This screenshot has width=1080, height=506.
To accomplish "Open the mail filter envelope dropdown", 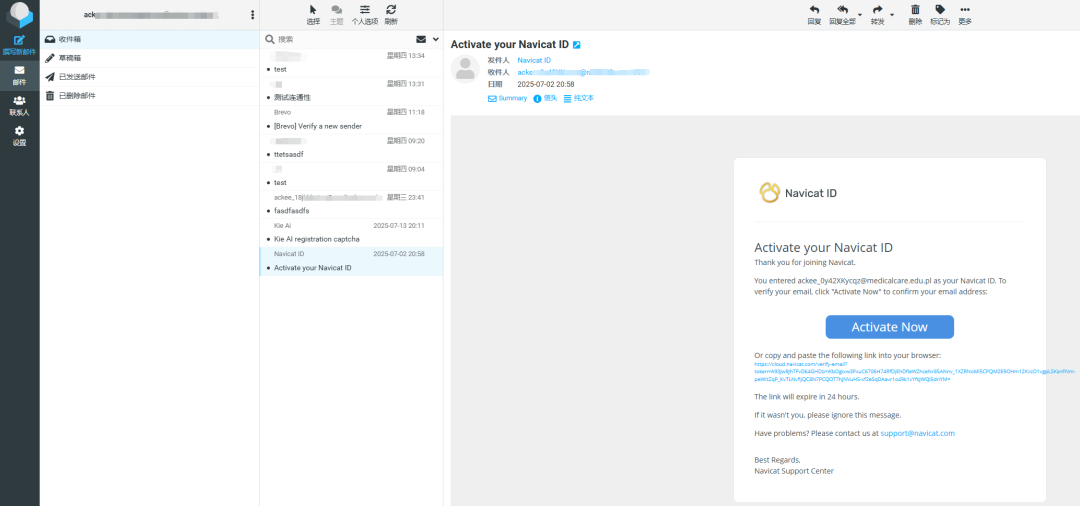I will (427, 39).
